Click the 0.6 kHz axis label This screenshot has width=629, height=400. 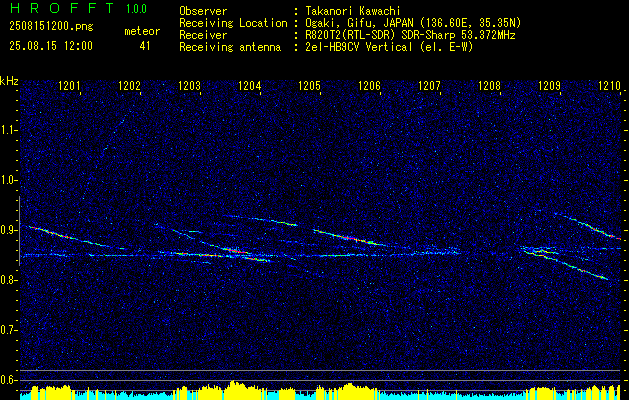coord(8,380)
